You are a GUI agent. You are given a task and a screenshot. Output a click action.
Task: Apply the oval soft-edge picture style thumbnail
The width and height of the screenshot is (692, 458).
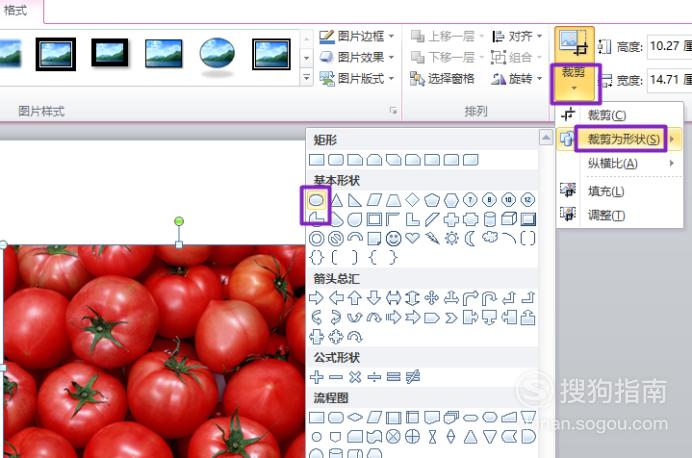click(217, 55)
